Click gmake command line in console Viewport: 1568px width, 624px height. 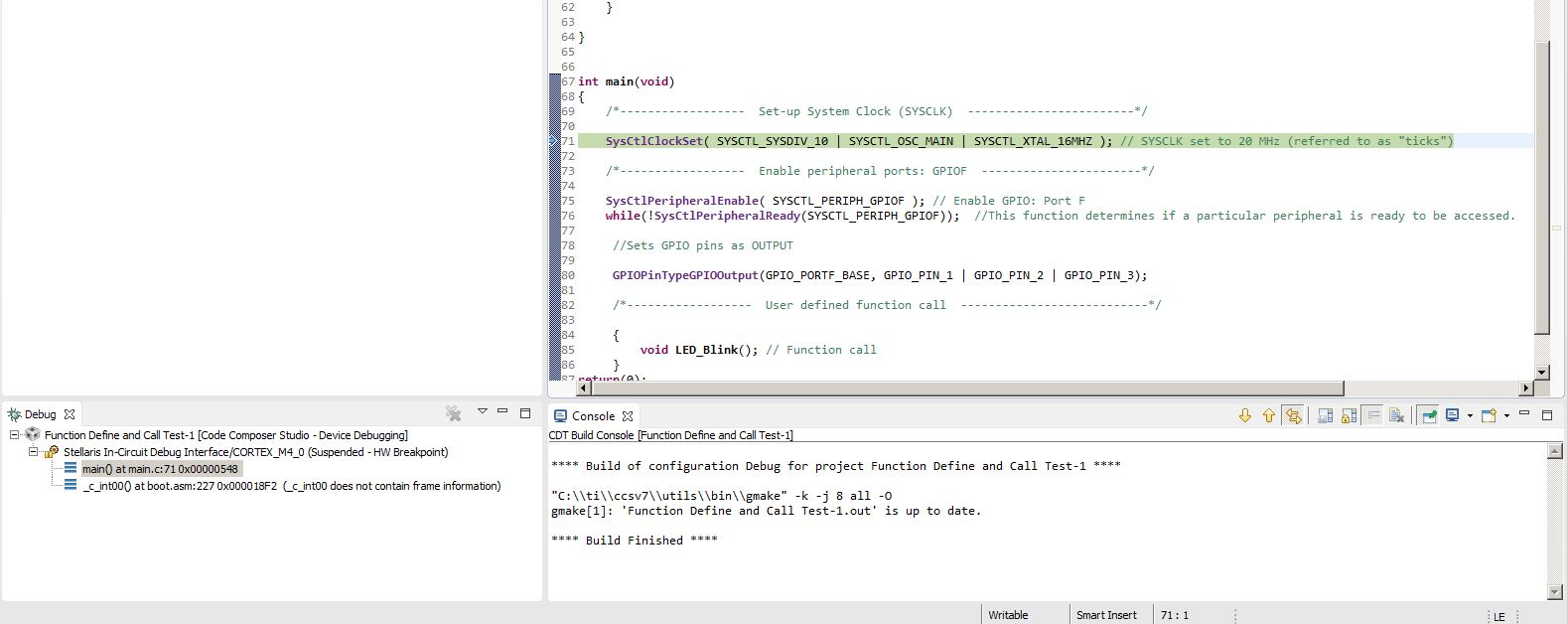[721, 496]
